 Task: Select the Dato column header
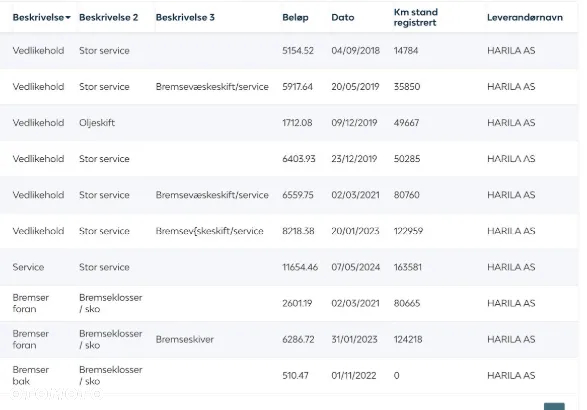(x=343, y=17)
